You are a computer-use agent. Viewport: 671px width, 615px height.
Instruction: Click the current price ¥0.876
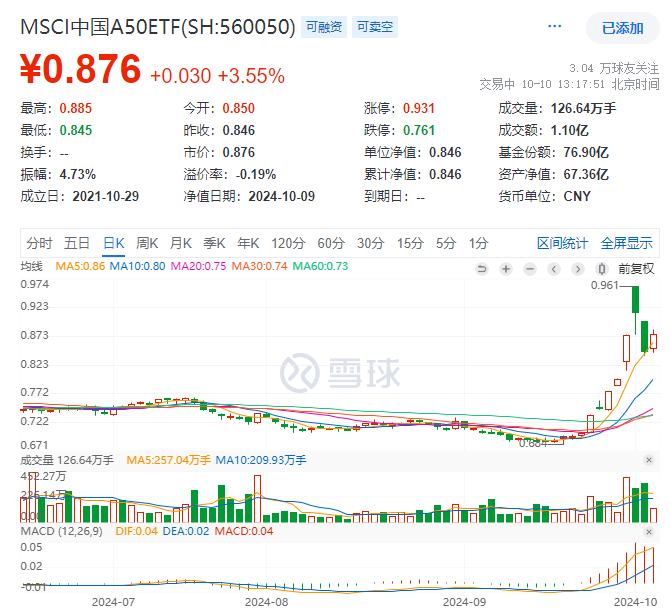click(81, 69)
